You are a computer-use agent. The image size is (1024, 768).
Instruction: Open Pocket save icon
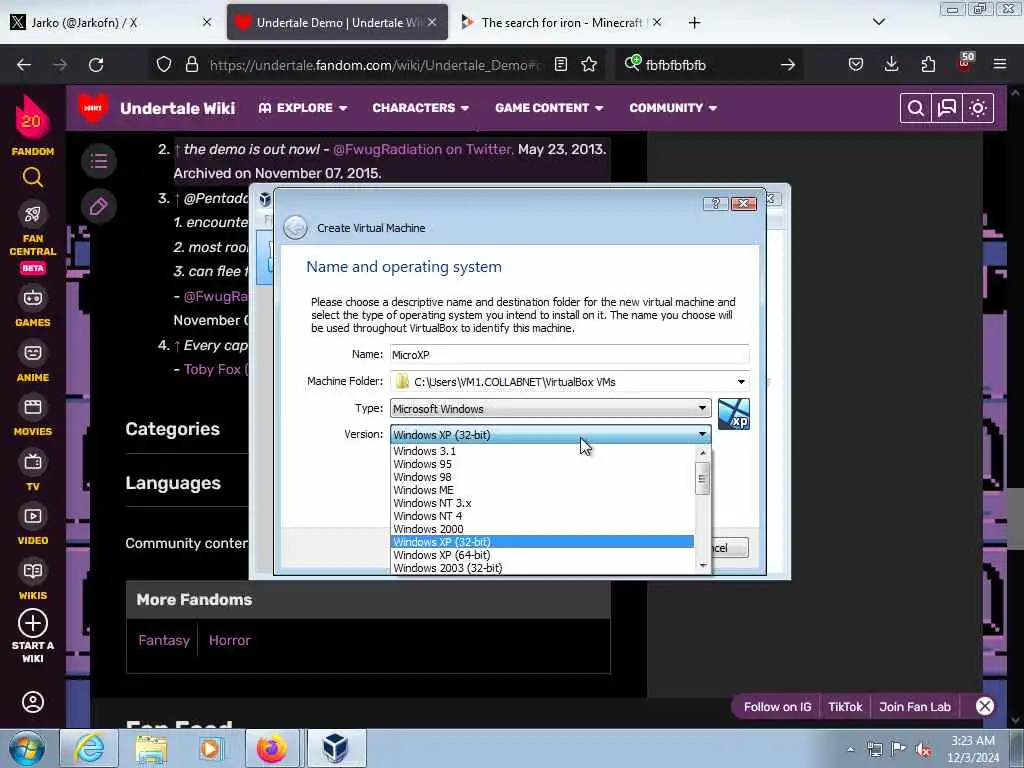[856, 65]
